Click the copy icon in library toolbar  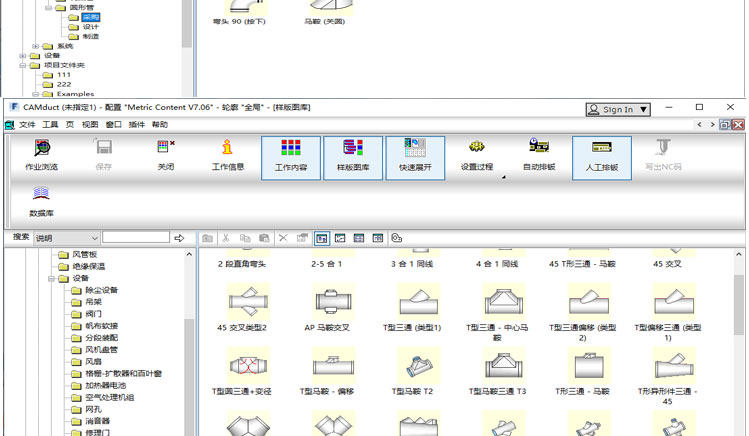245,238
